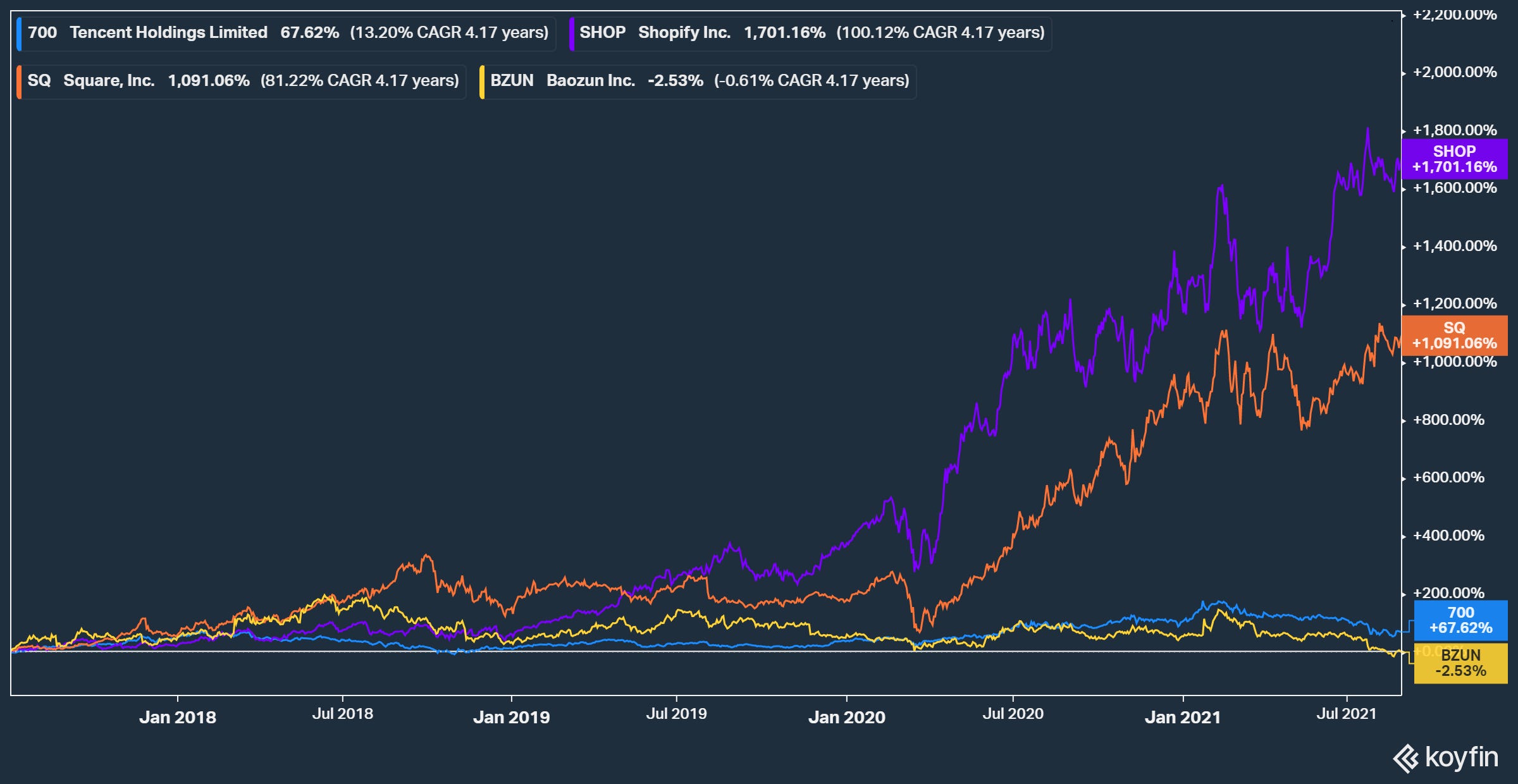Click the Jan 2020 axis label
This screenshot has height=784, width=1518.
click(x=847, y=717)
